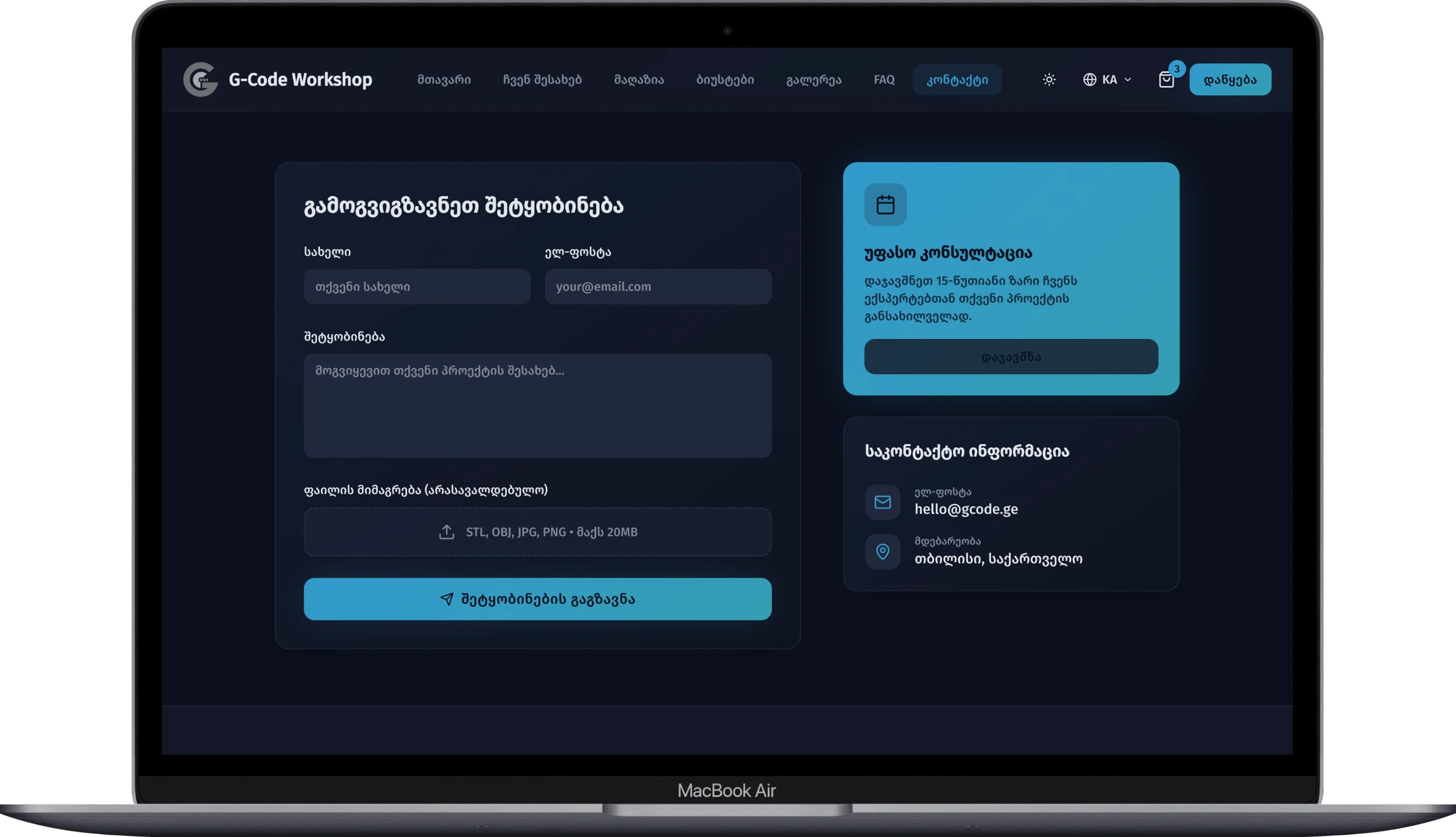Click the STL, OBJ, JPG, PNG upload dropzone
Screen dimensions: 1456x837
(x=537, y=532)
